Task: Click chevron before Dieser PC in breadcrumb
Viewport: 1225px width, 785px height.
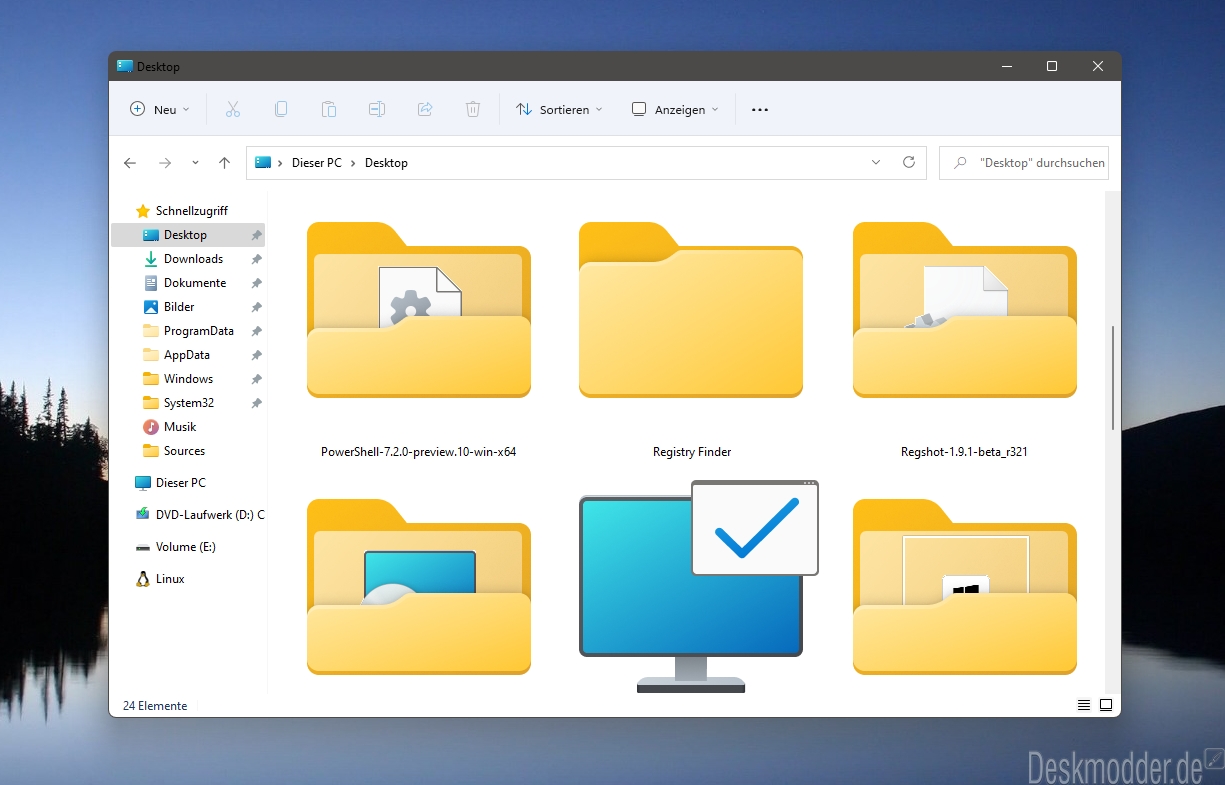Action: [x=281, y=163]
